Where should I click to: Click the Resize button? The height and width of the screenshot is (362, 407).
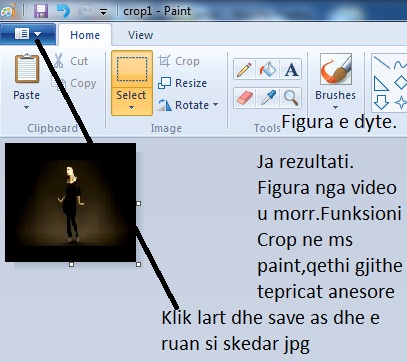point(182,83)
